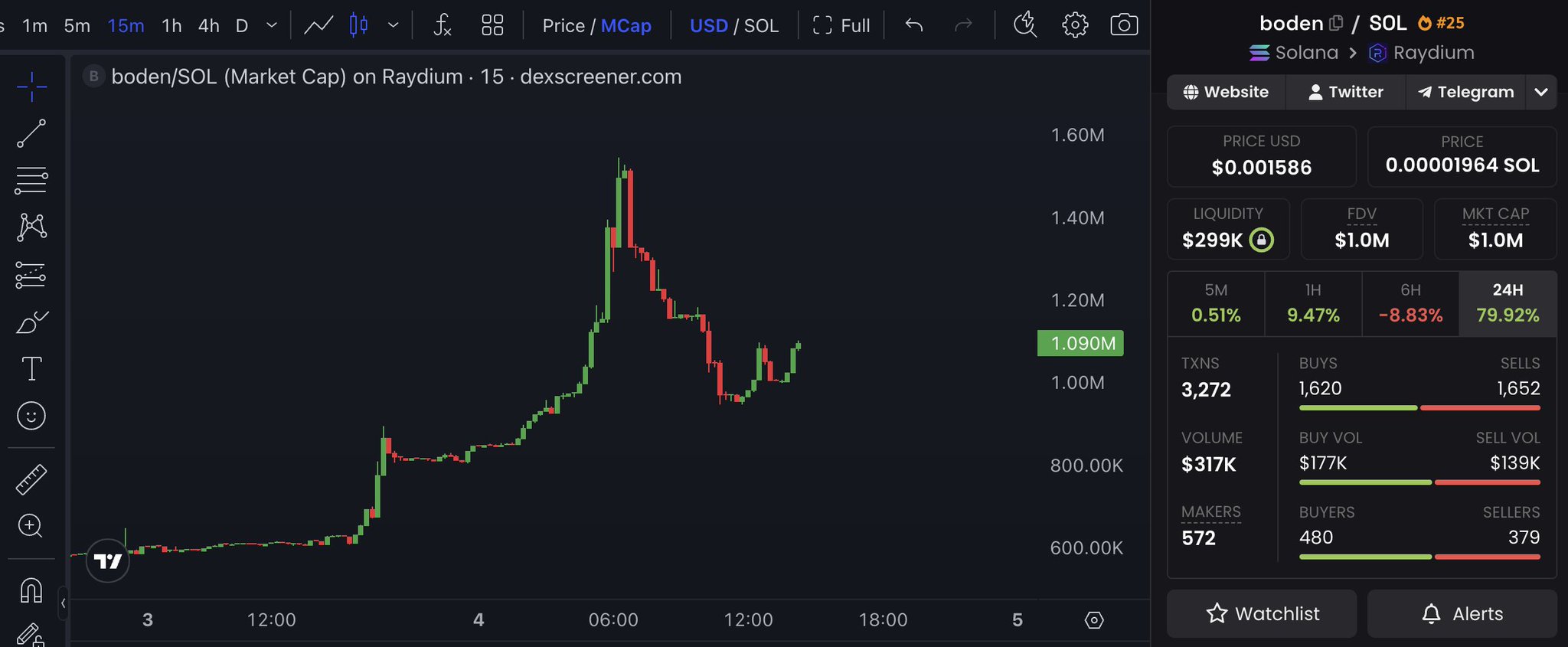Click the 1.090M current price label

click(1080, 343)
